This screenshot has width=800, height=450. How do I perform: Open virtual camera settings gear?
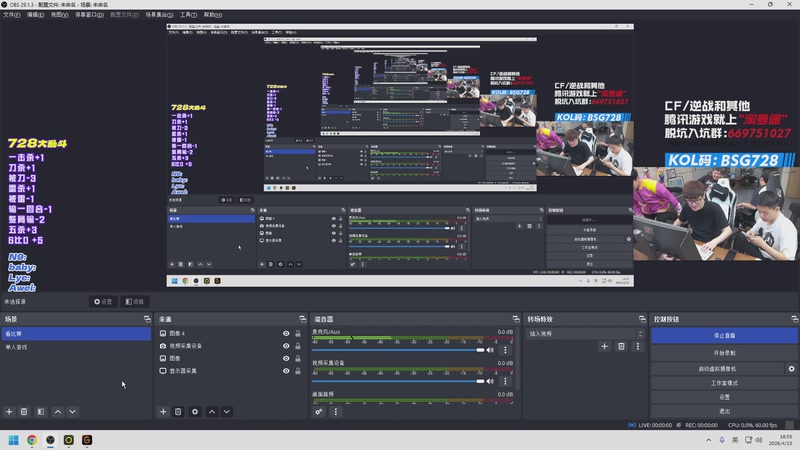coord(791,368)
